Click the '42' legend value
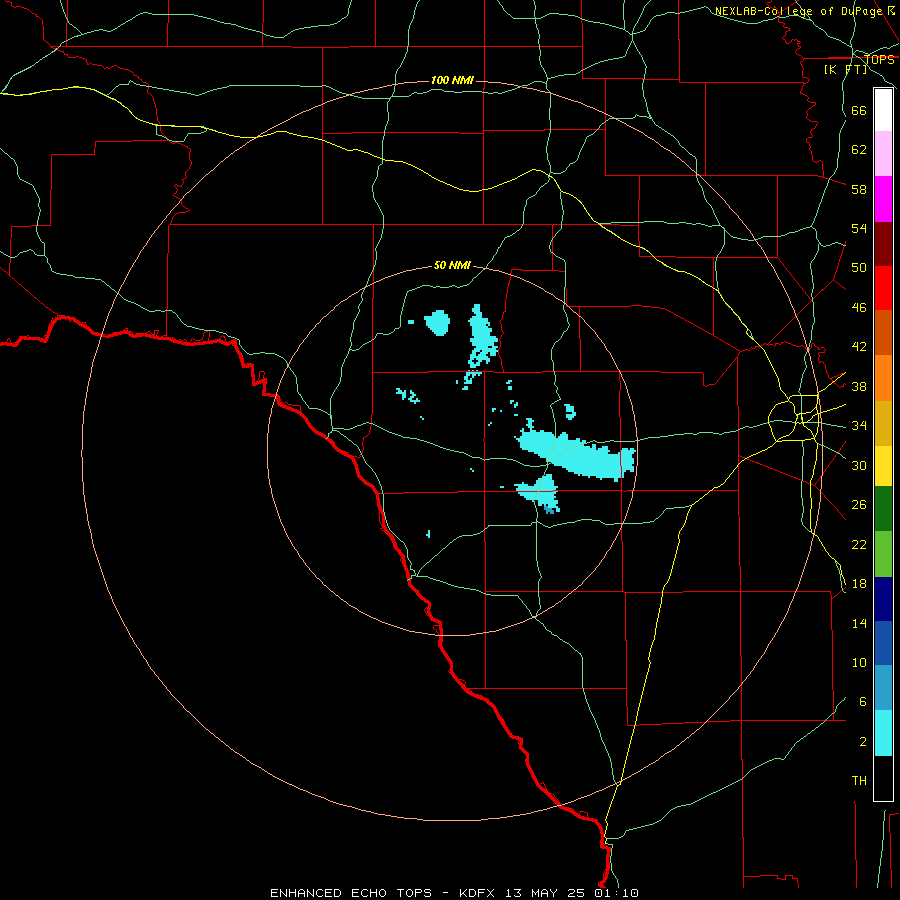The height and width of the screenshot is (900, 900). 859,346
